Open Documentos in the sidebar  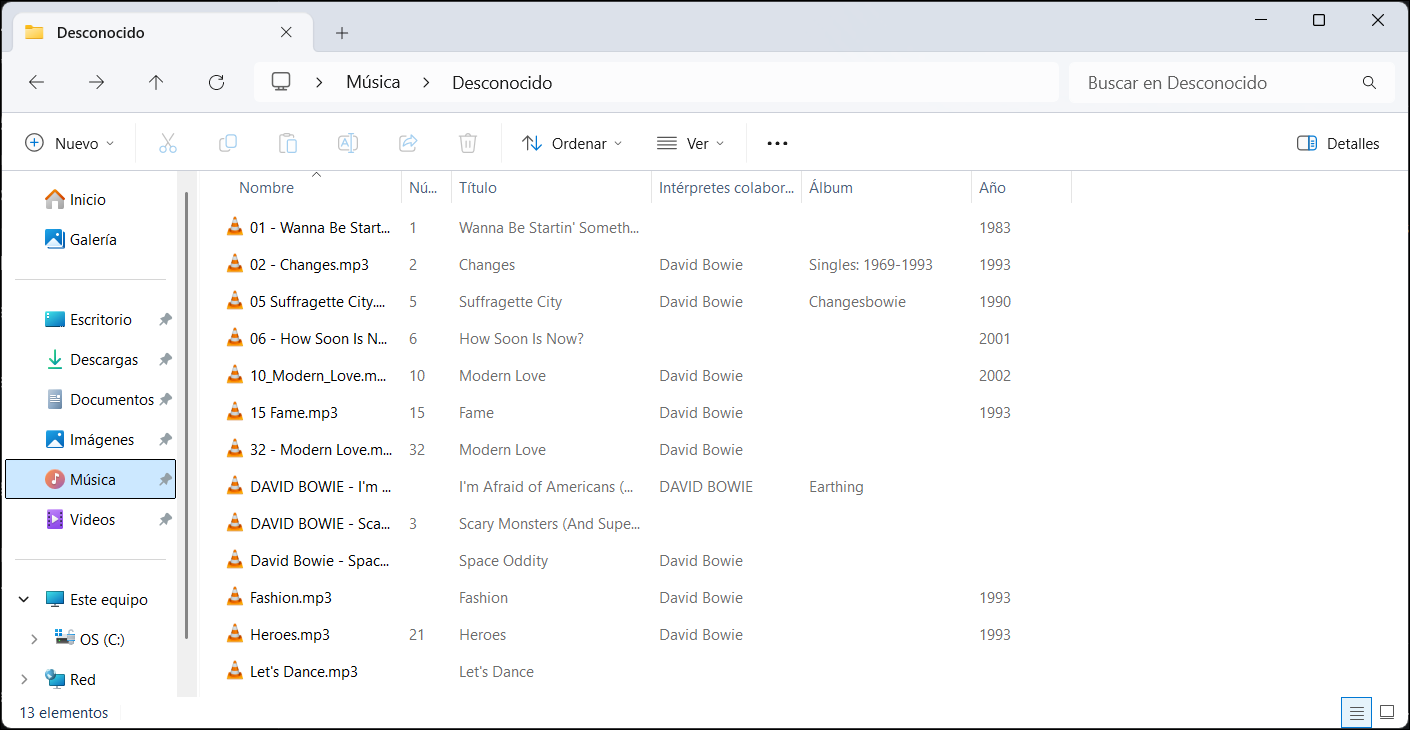[90, 399]
